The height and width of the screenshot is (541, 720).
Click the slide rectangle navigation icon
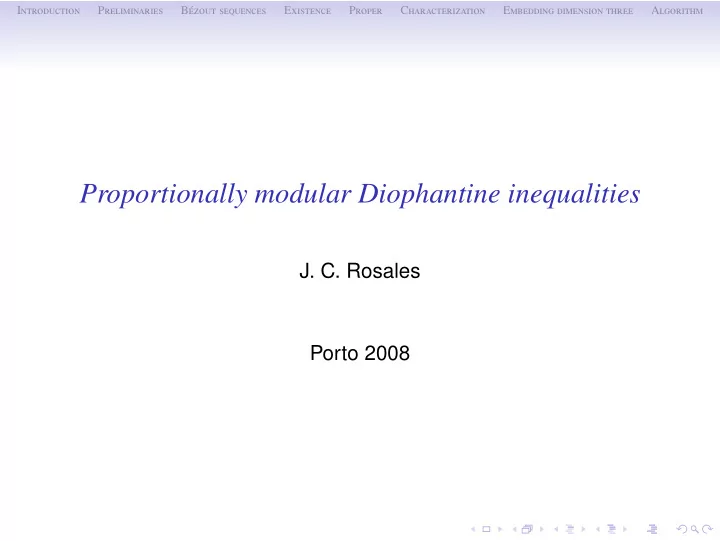pyautogui.click(x=486, y=529)
